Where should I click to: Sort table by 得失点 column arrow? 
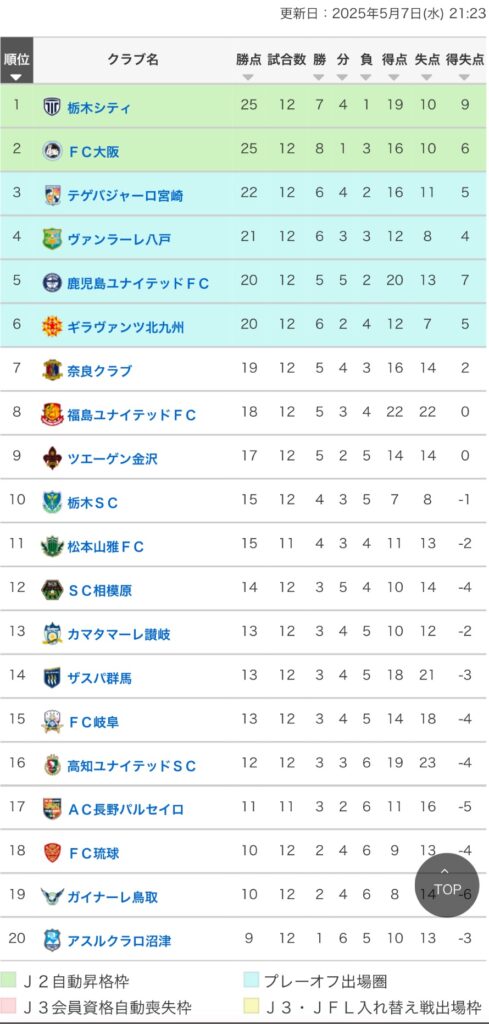click(464, 77)
